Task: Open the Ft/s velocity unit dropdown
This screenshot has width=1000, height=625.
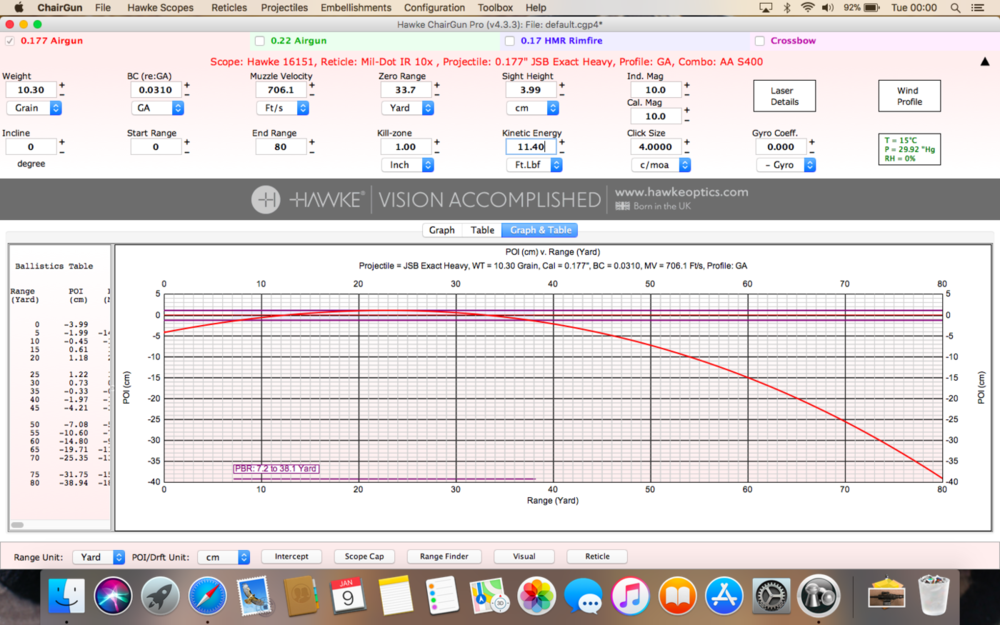Action: (283, 108)
